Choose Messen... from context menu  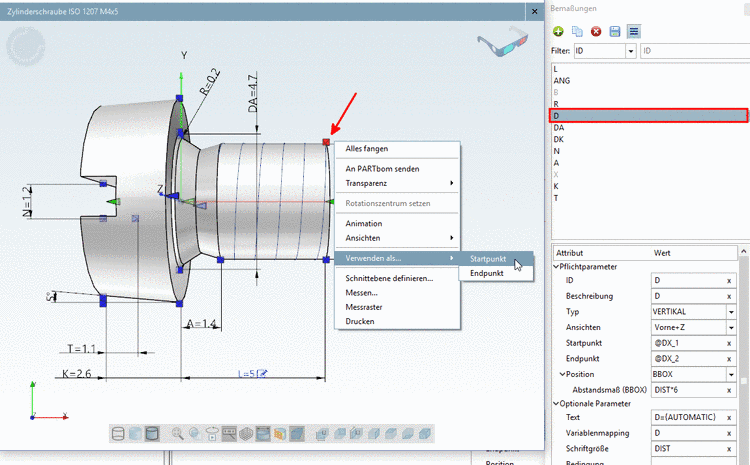click(397, 293)
